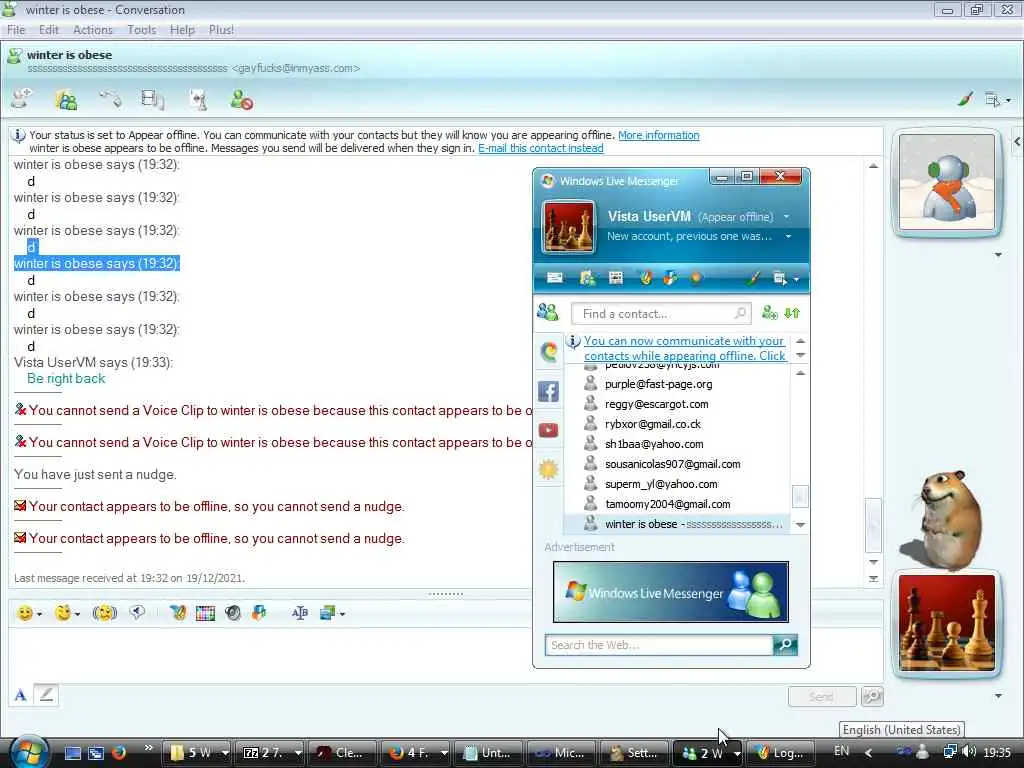1024x768 pixels.
Task: Start a video call using the webcam icon
Action: [153, 99]
